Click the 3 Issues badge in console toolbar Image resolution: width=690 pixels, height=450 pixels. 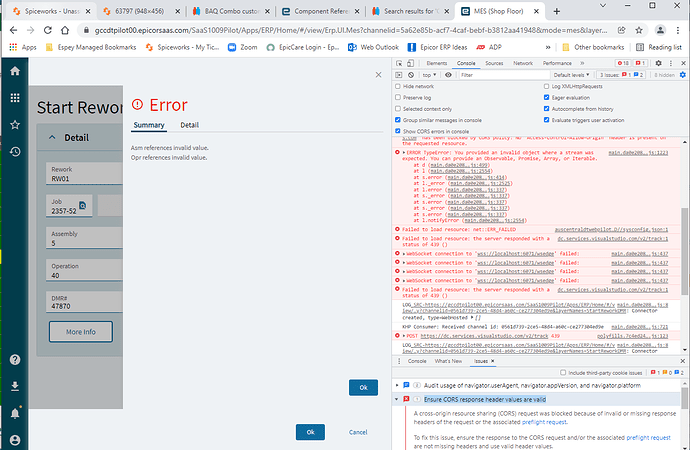[621, 75]
